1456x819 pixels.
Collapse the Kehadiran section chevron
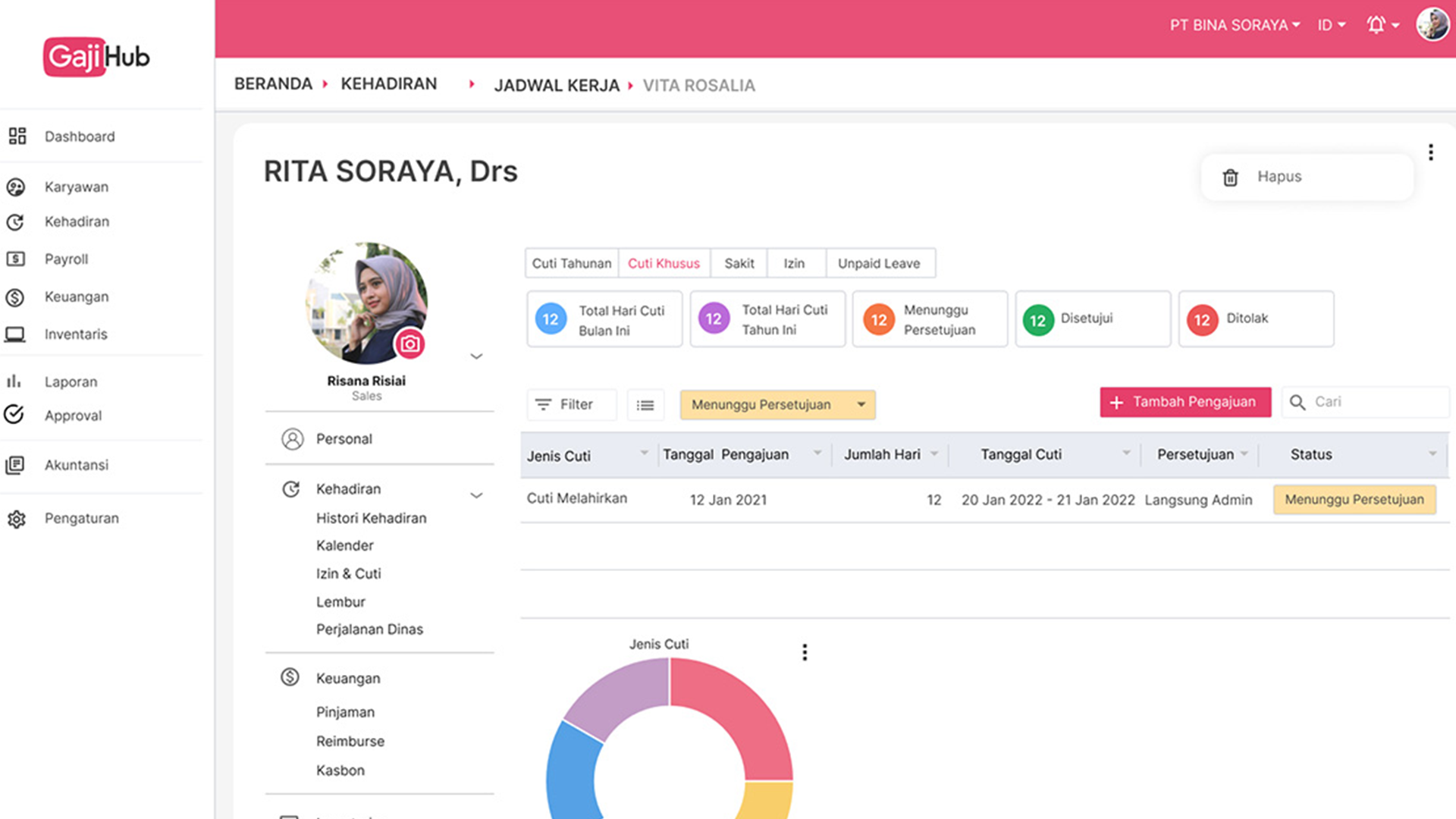click(x=476, y=496)
